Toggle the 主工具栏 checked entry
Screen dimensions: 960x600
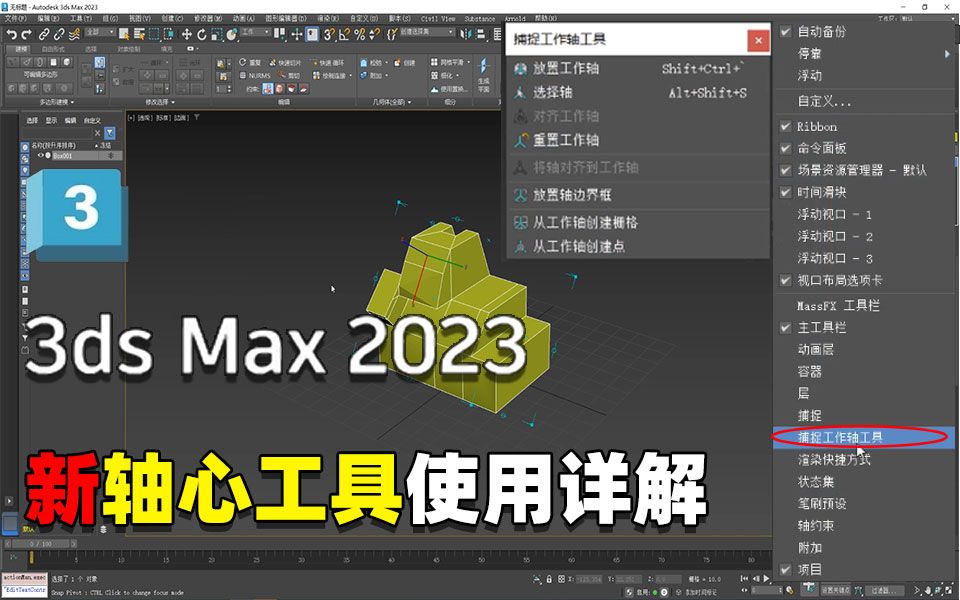tap(786, 328)
